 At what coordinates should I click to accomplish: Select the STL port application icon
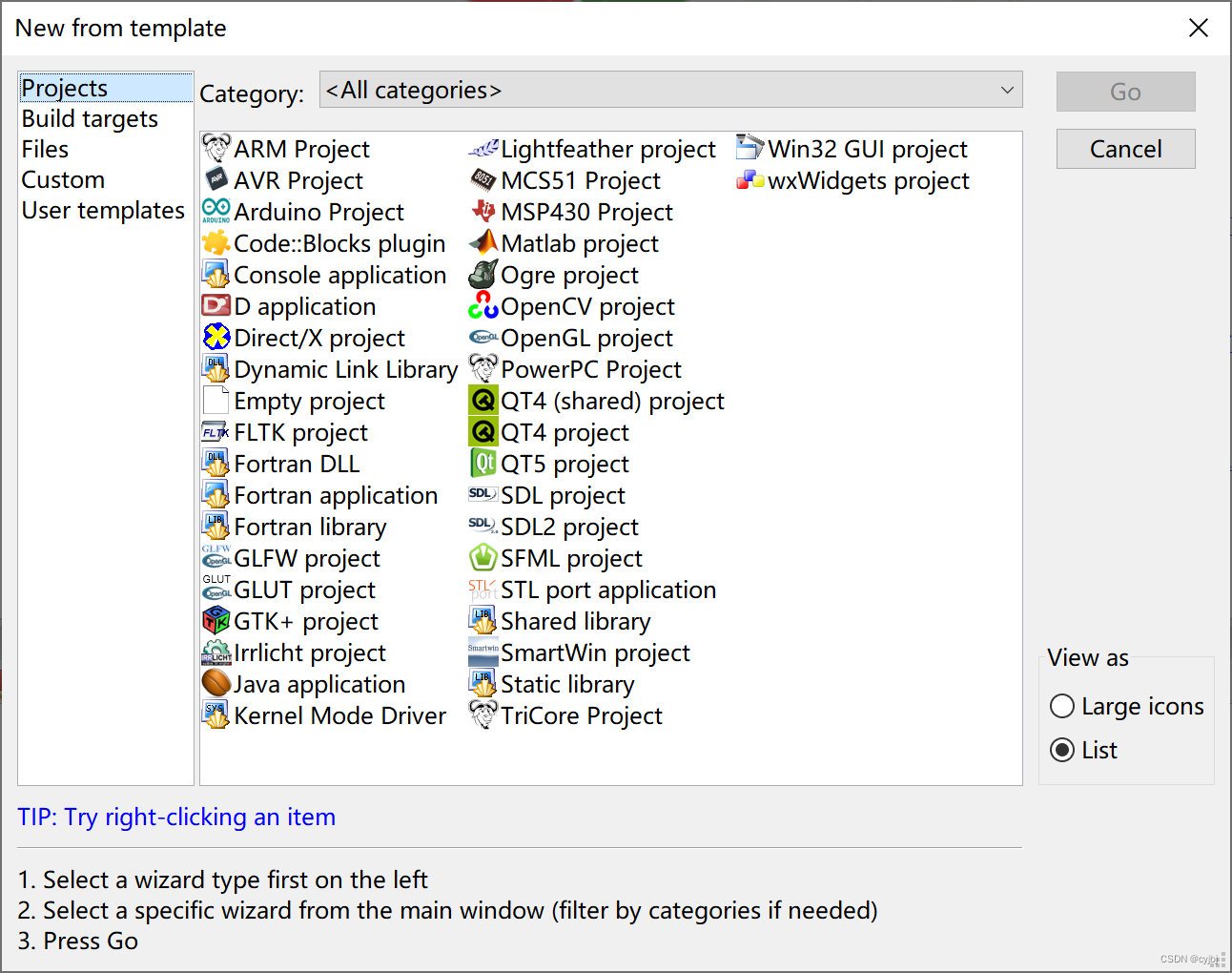pos(483,589)
